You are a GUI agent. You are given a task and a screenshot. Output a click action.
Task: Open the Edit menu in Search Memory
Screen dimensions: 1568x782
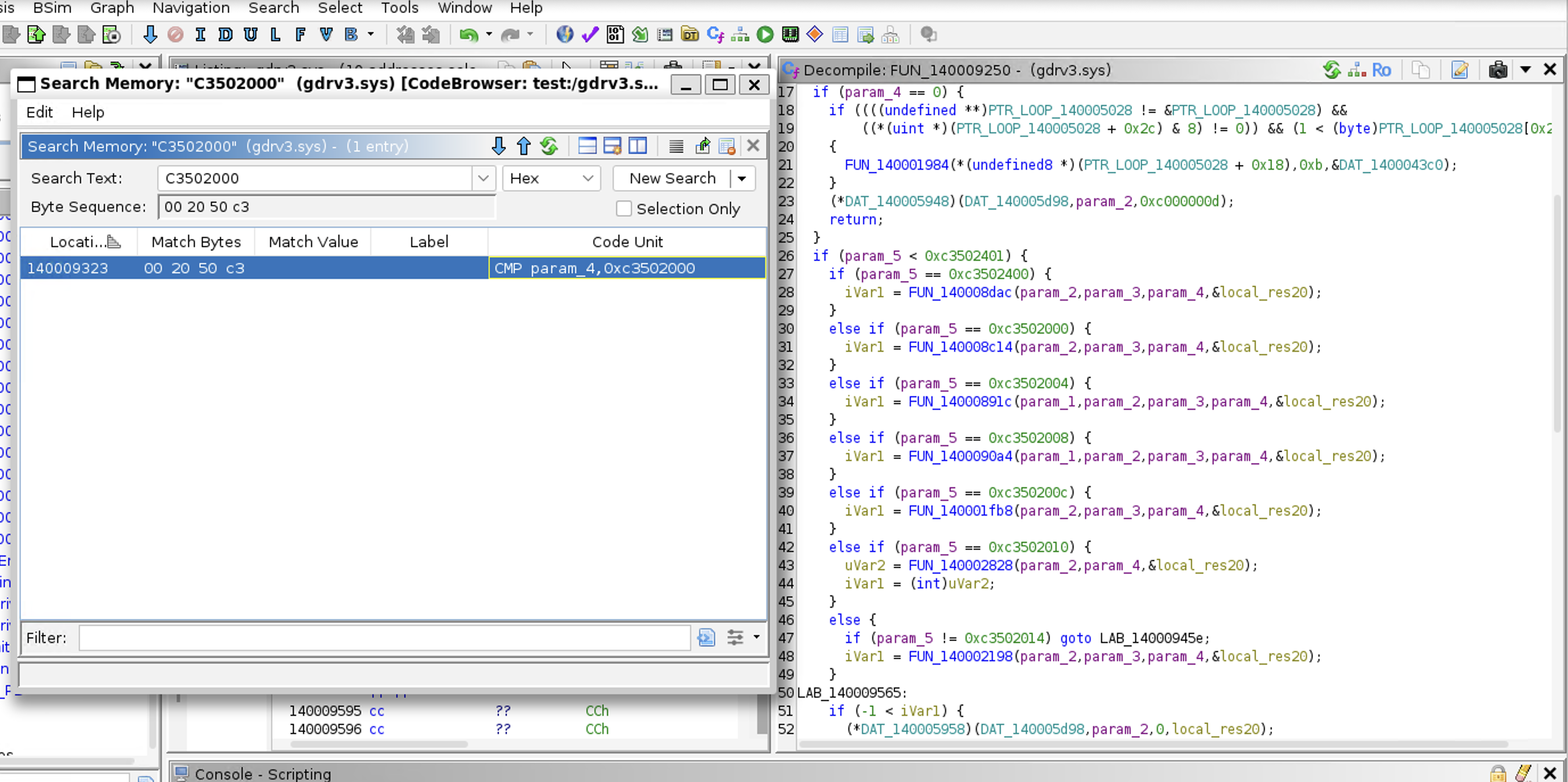(x=39, y=113)
